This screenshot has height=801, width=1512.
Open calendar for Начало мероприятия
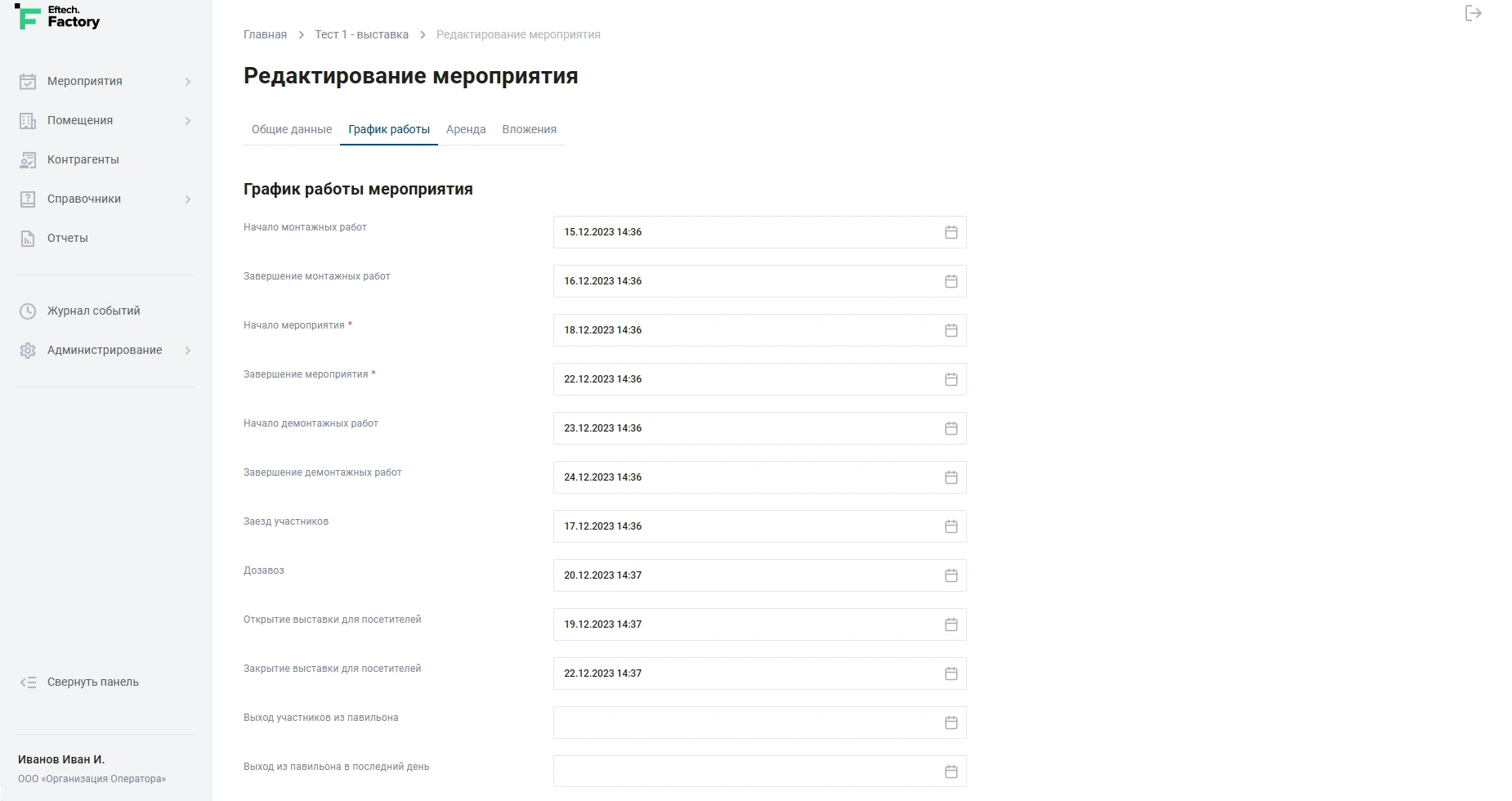(951, 330)
